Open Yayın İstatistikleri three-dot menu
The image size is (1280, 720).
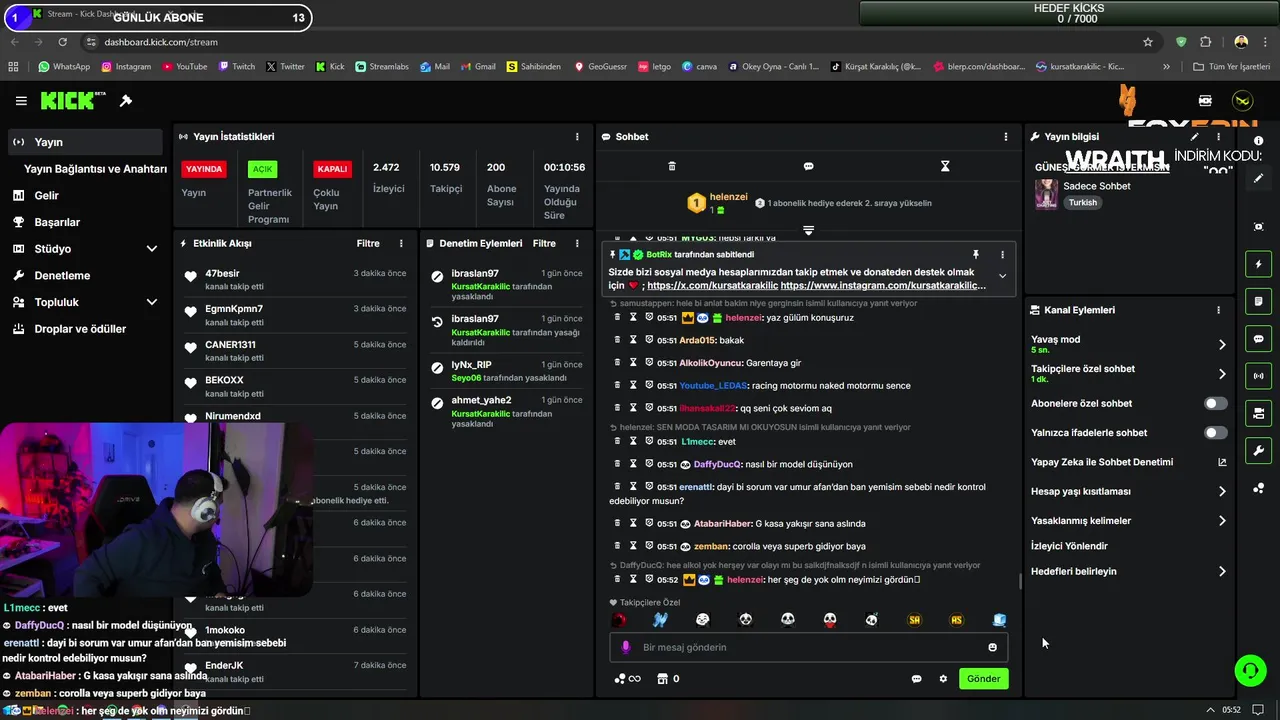(577, 137)
